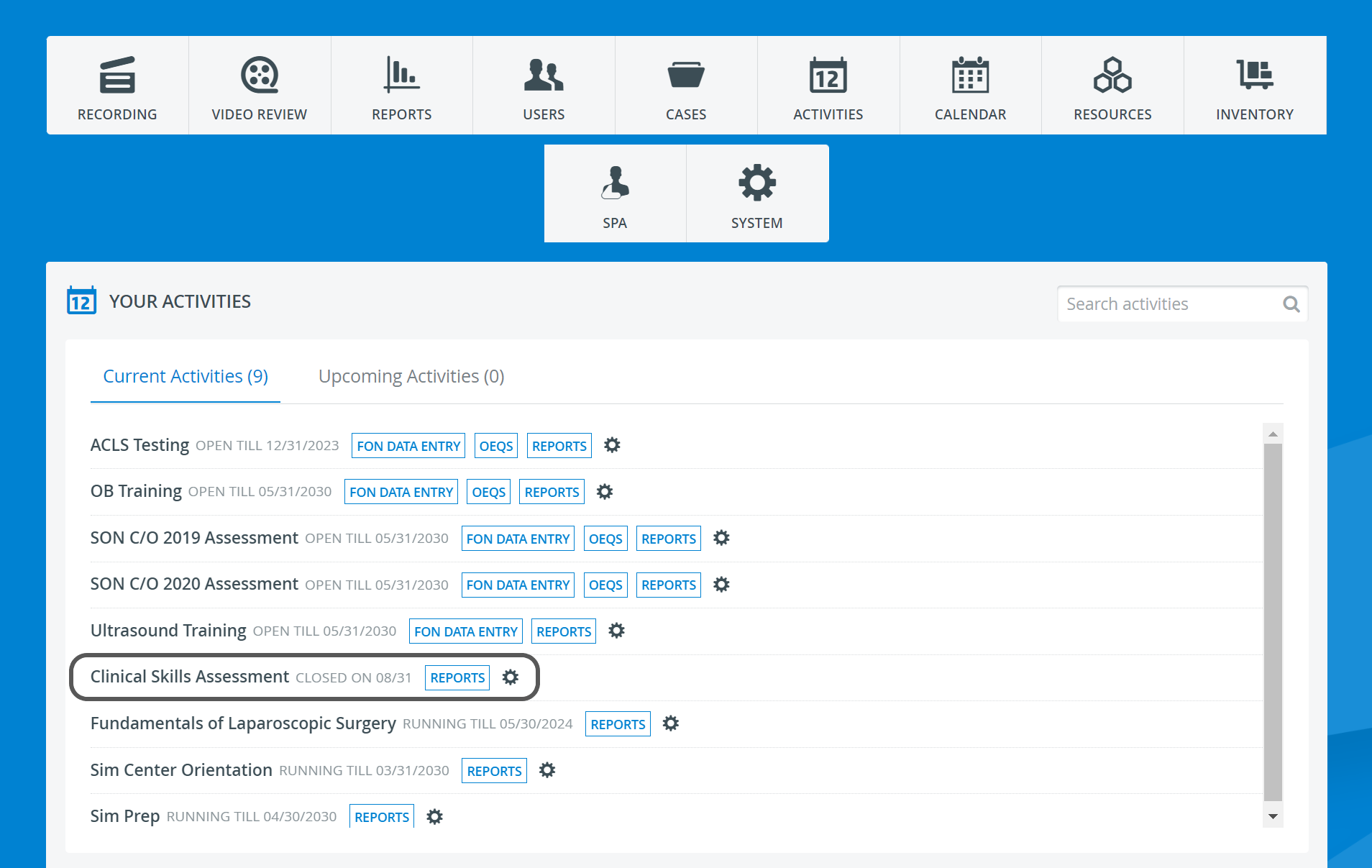This screenshot has height=868, width=1372.
Task: Switch to Upcoming Activities tab
Action: (411, 376)
